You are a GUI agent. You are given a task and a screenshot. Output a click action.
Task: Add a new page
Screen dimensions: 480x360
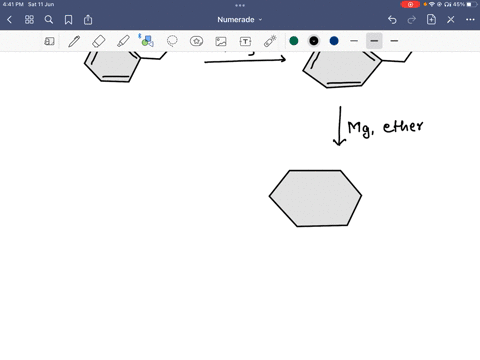(431, 20)
